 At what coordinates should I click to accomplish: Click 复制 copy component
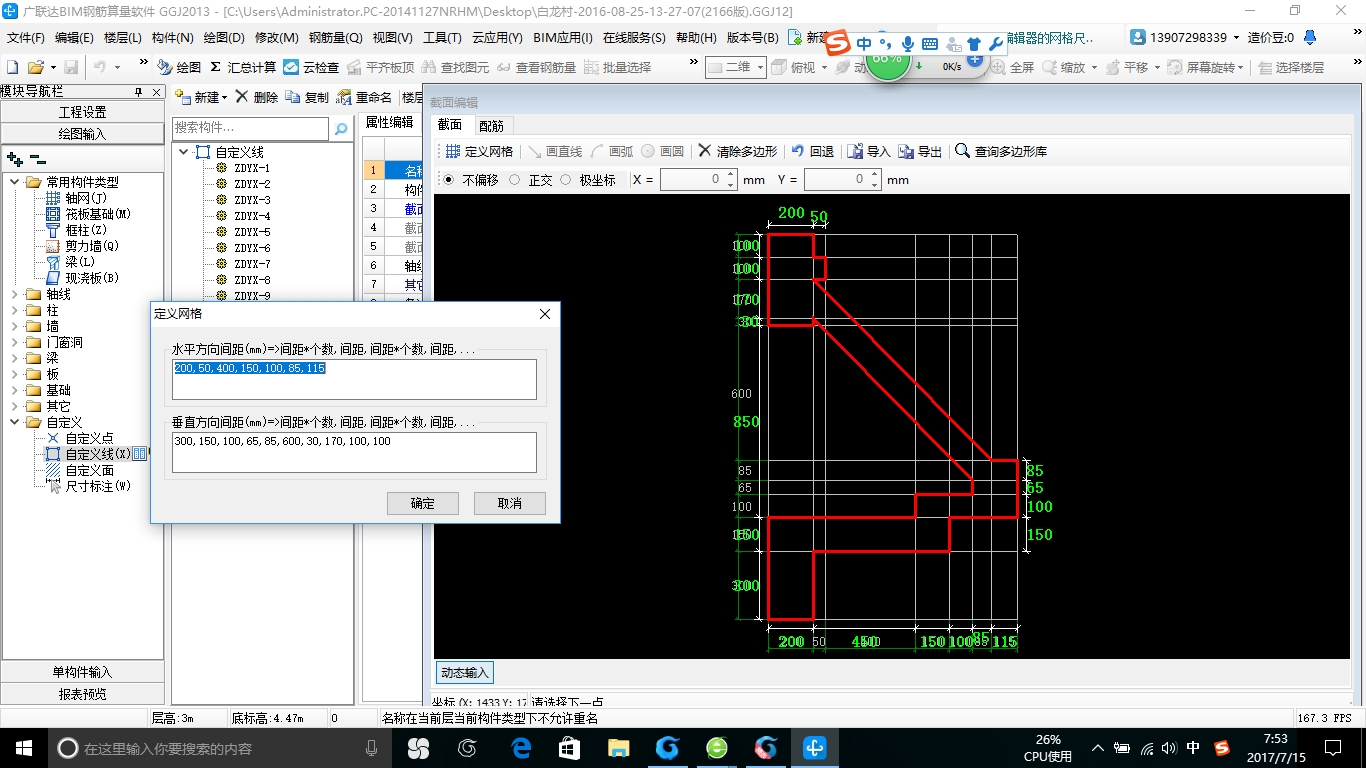pyautogui.click(x=307, y=97)
